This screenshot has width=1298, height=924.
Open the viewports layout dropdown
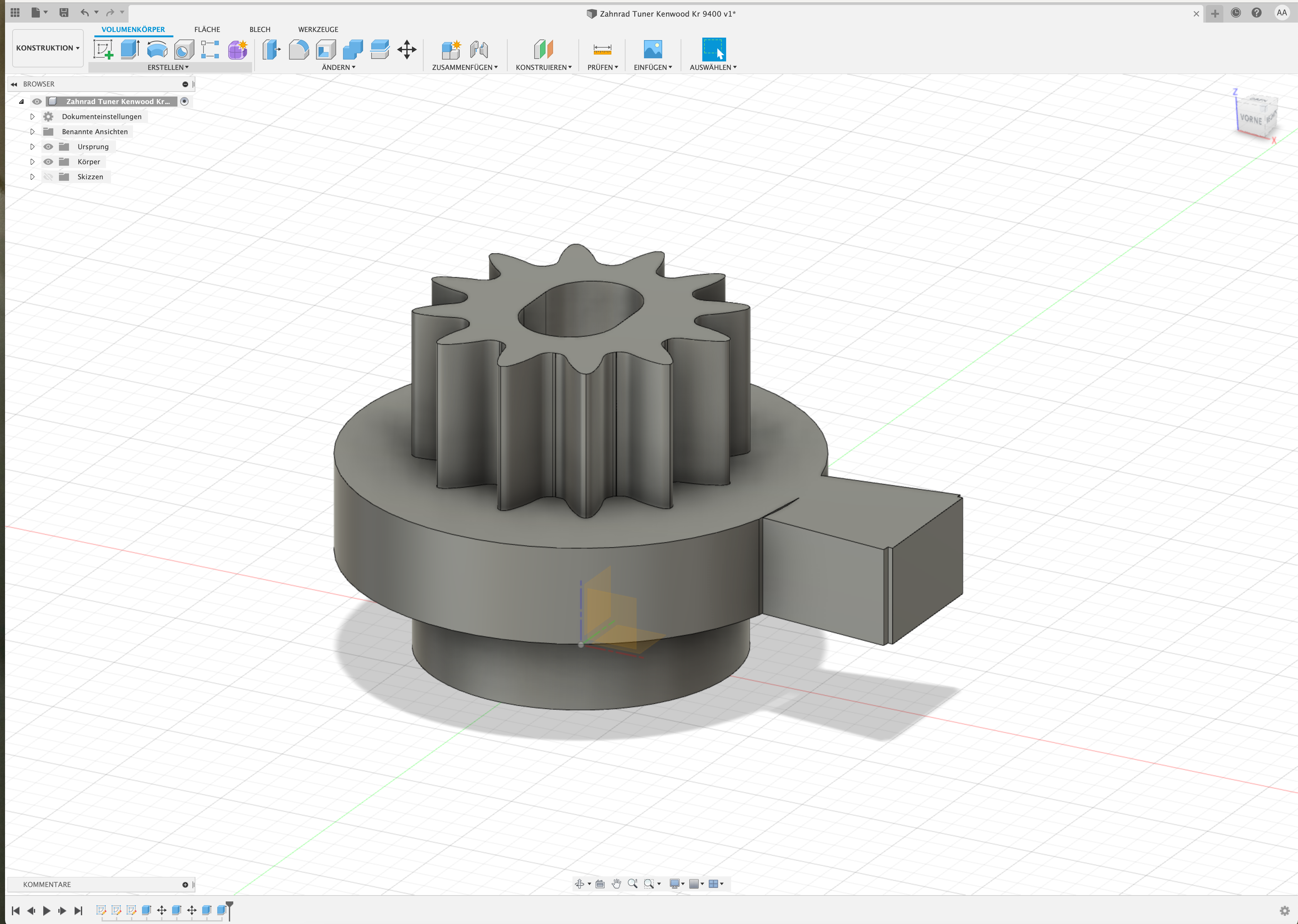716,884
